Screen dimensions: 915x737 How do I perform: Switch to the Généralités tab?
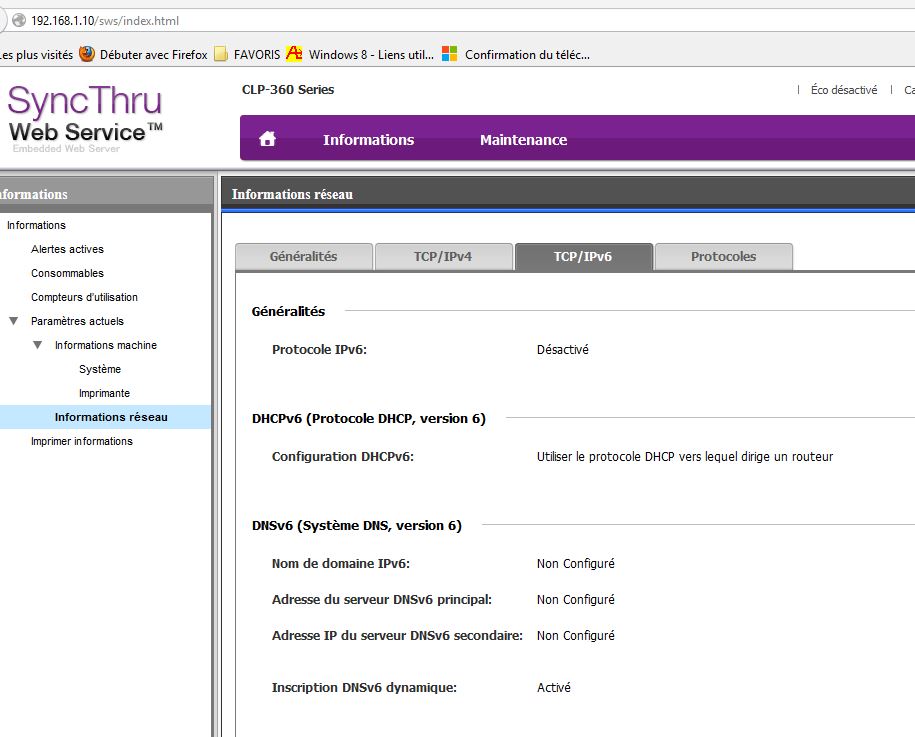click(303, 257)
